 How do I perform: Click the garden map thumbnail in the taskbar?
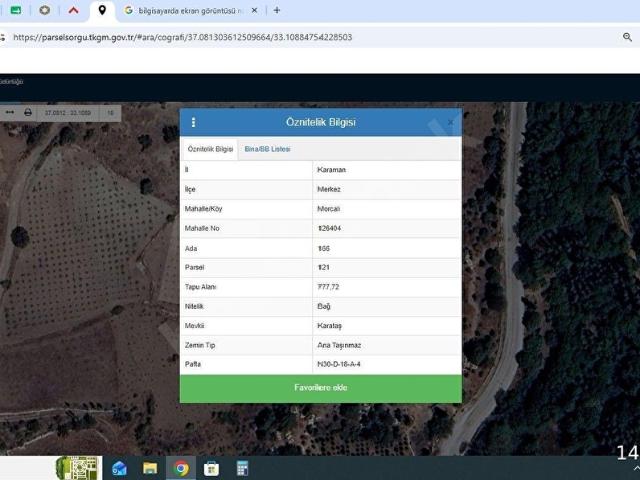point(79,468)
